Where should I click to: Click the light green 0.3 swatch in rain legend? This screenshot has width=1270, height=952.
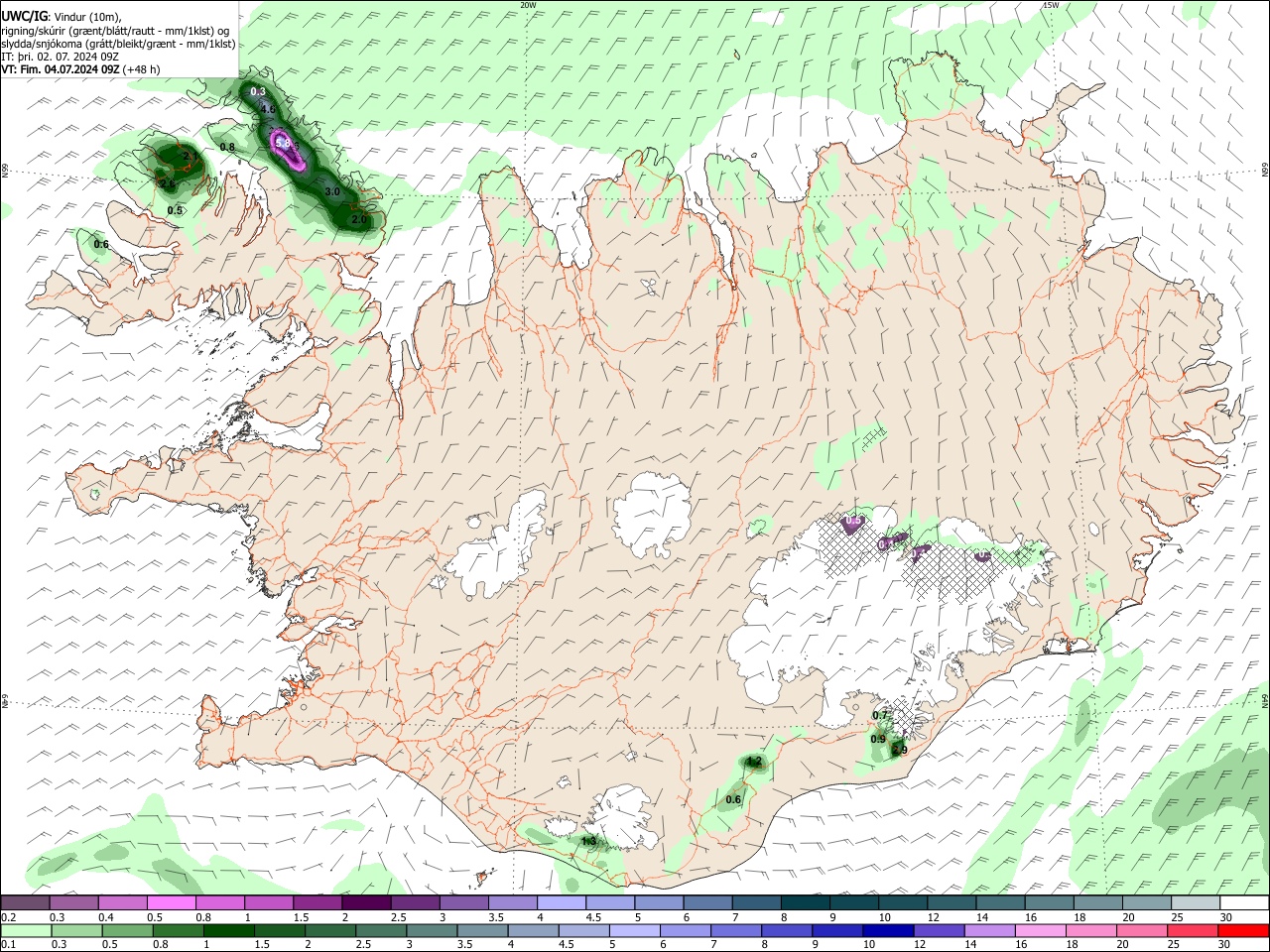(x=76, y=930)
